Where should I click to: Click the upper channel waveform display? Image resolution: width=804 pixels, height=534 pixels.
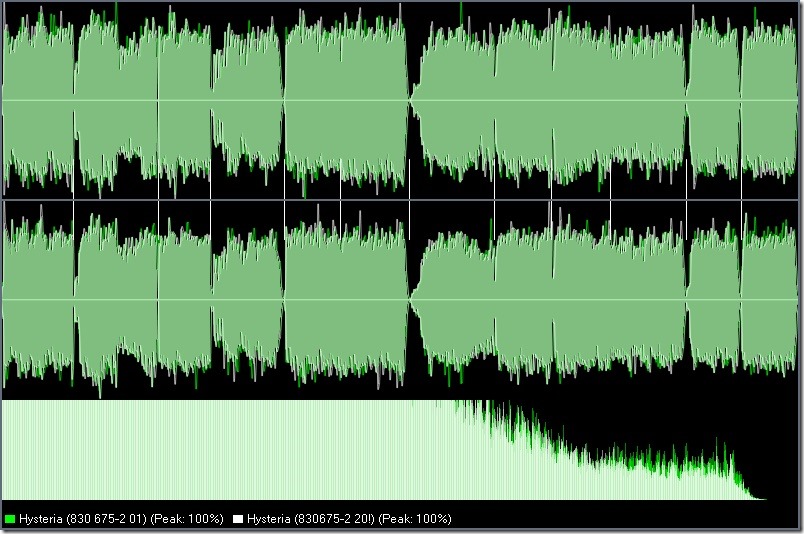click(x=400, y=100)
